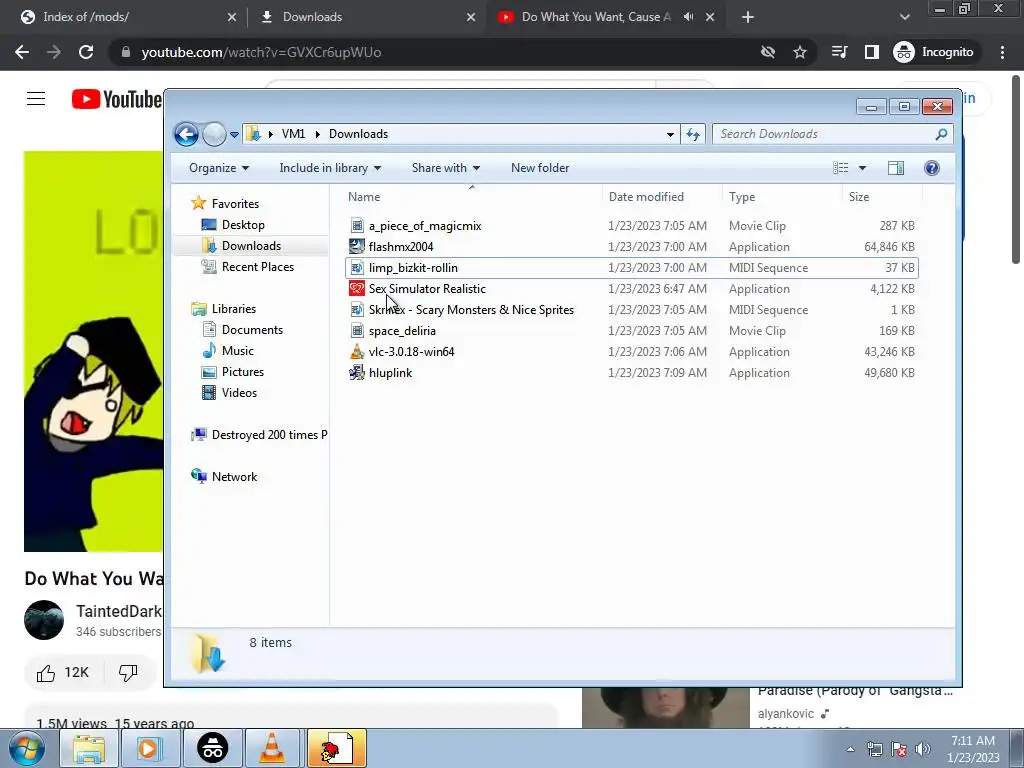The width and height of the screenshot is (1024, 768).
Task: Open VLC from the taskbar
Action: coord(272,748)
